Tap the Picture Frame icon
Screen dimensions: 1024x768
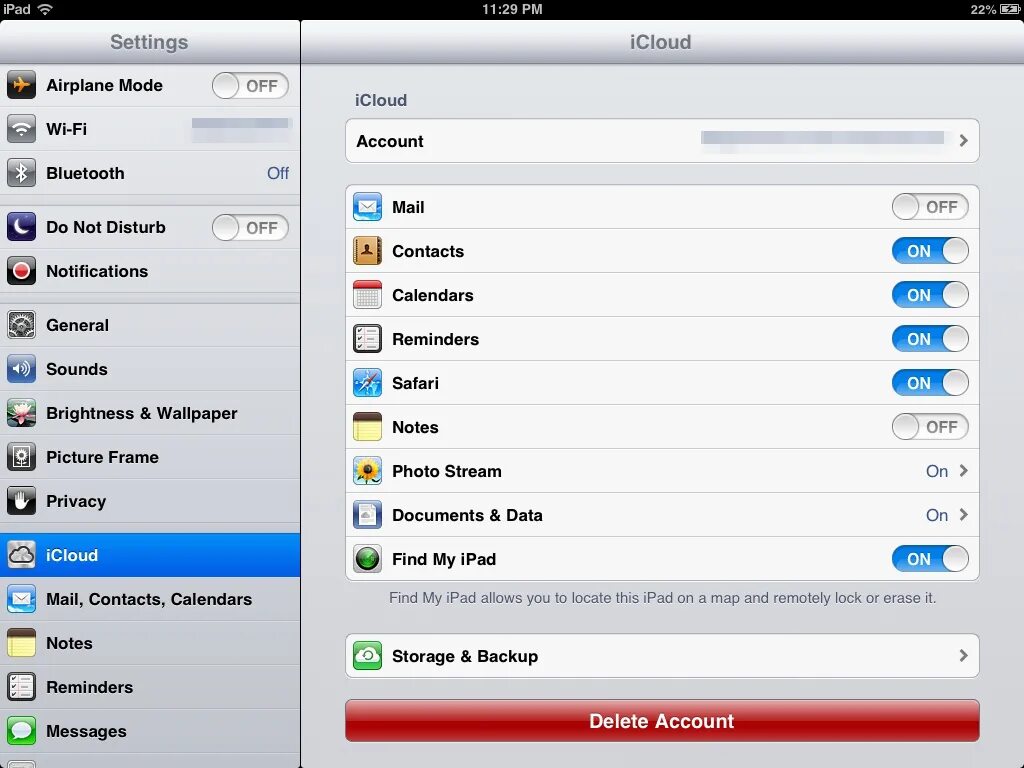pos(22,457)
